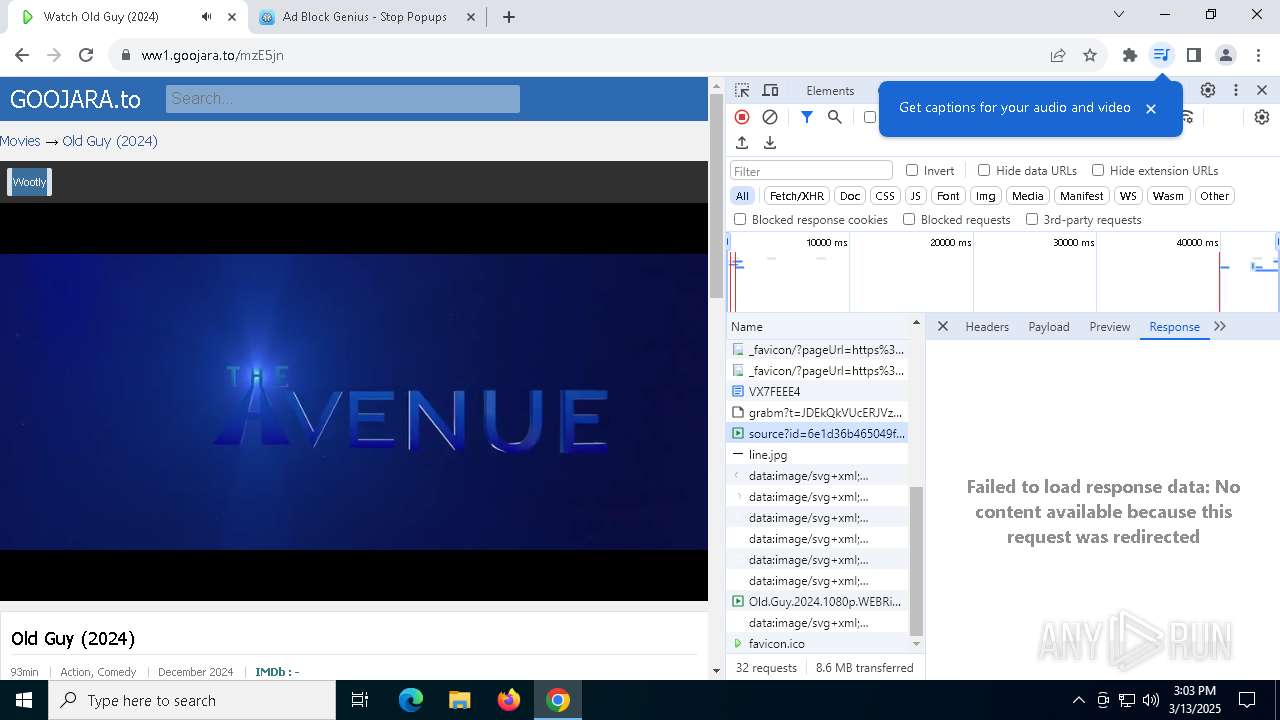Enable 3rd-party requests checkbox

click(x=1032, y=219)
